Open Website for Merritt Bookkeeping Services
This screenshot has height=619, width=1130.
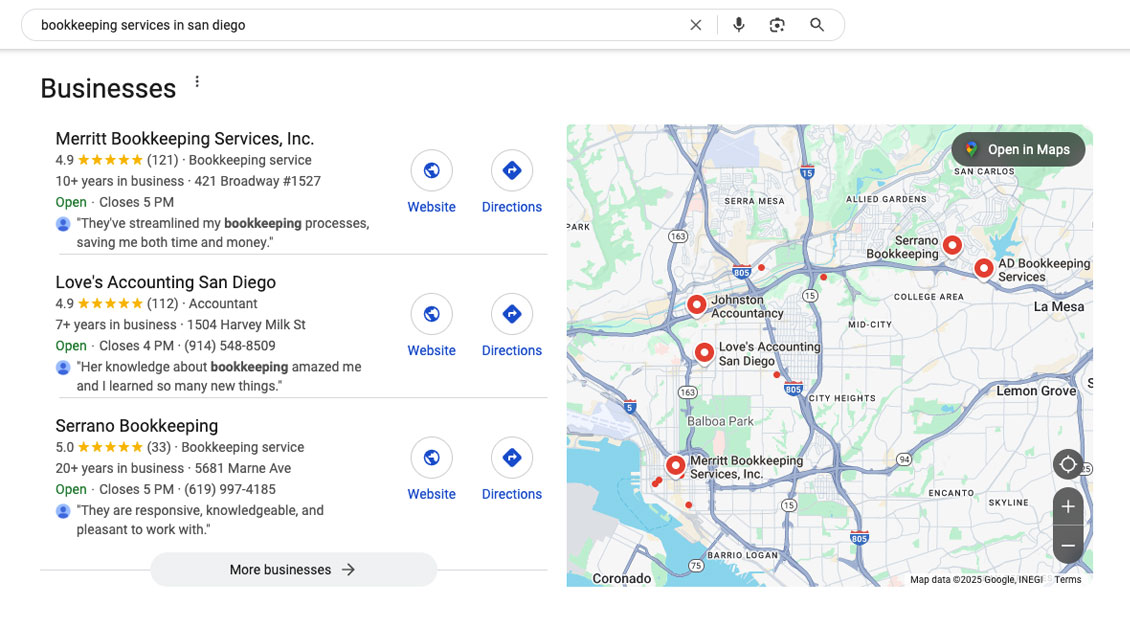(431, 170)
